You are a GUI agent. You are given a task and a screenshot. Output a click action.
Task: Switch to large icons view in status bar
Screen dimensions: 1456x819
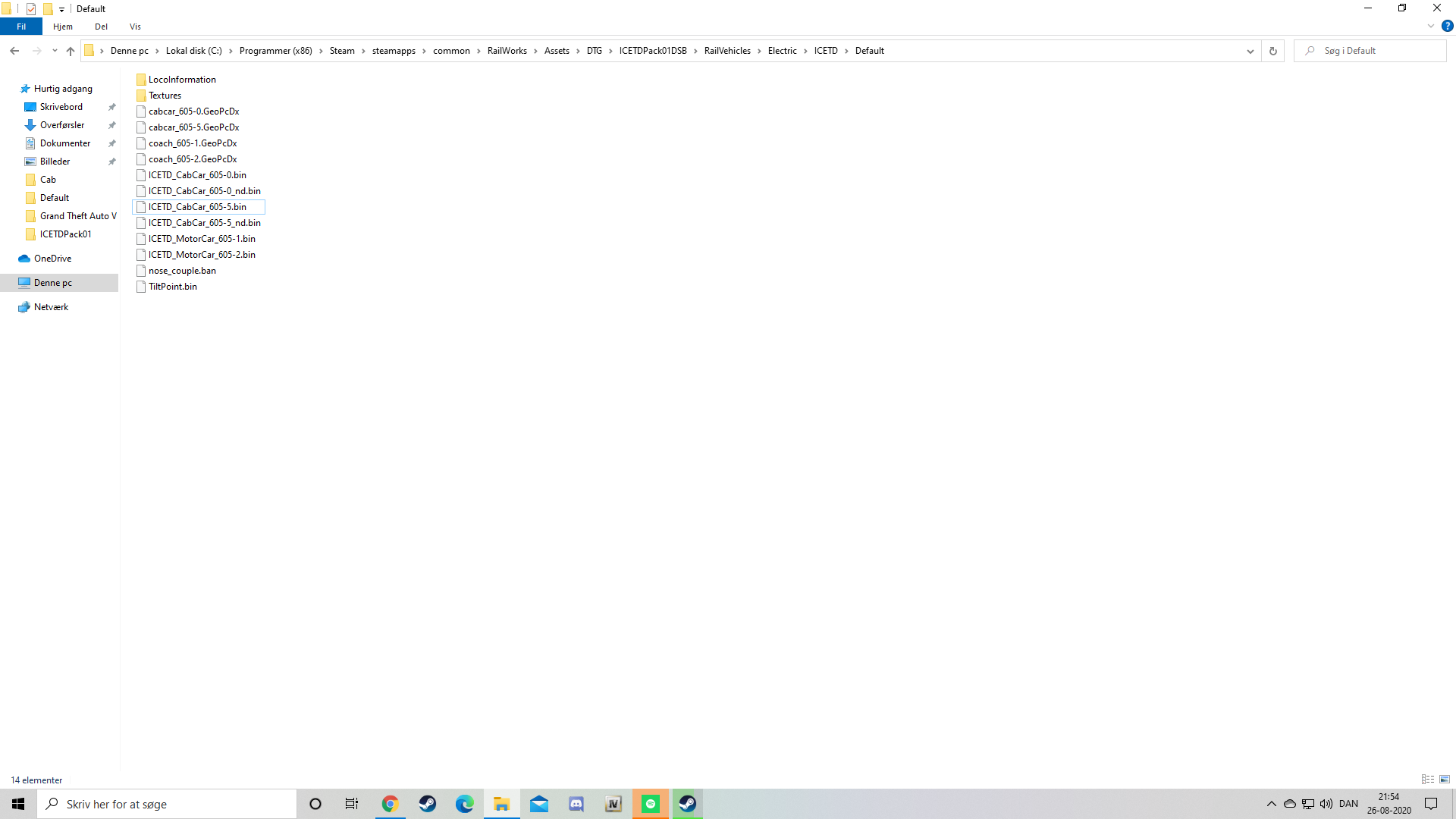(1445, 780)
